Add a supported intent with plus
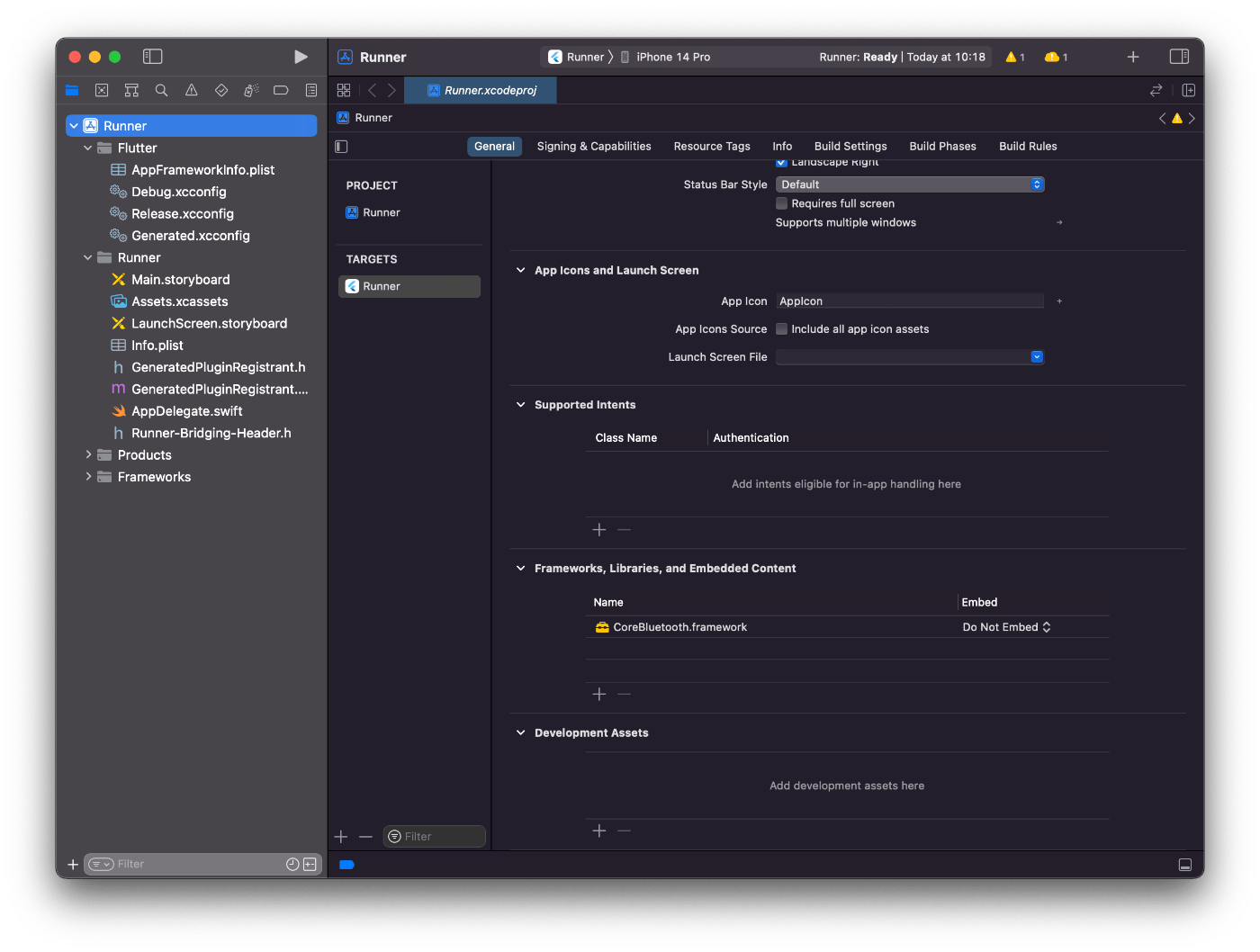This screenshot has height=952, width=1260. 599,530
